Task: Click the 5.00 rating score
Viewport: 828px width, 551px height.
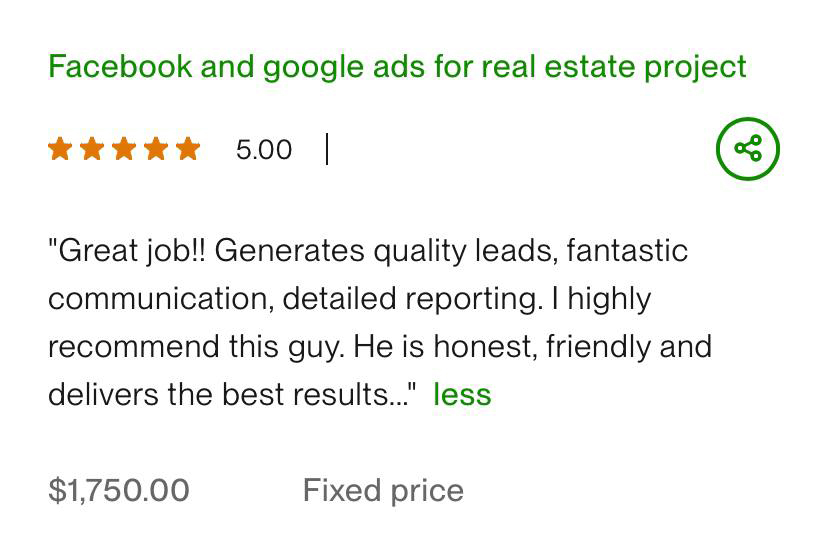Action: coord(264,150)
